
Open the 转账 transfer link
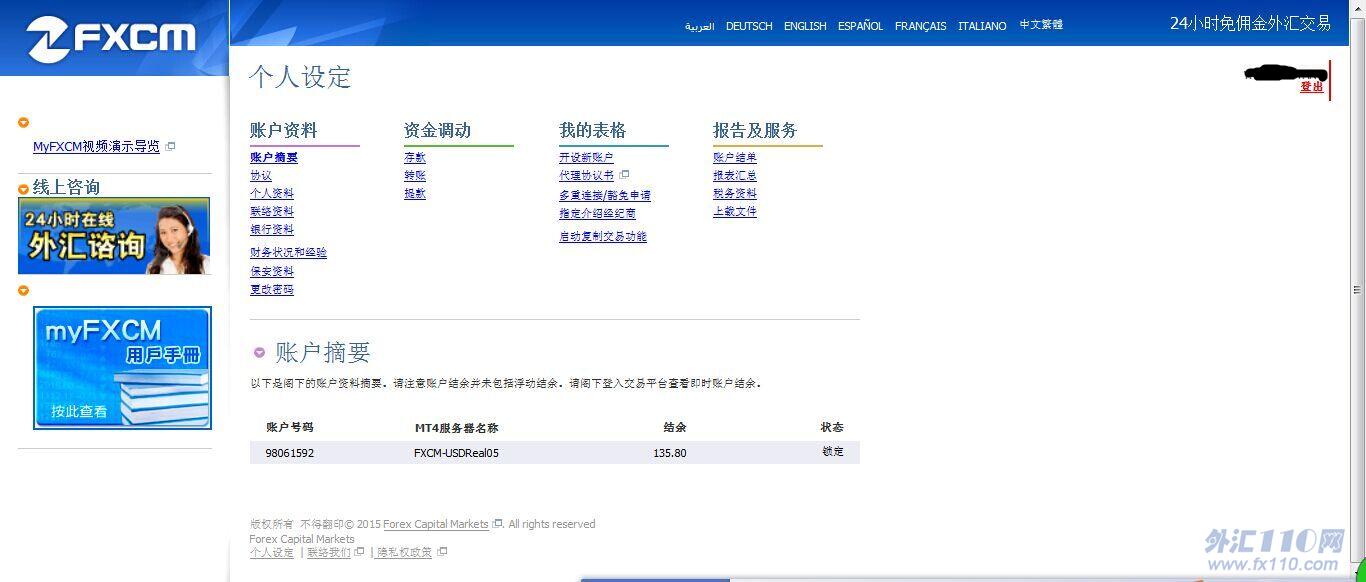pos(415,176)
